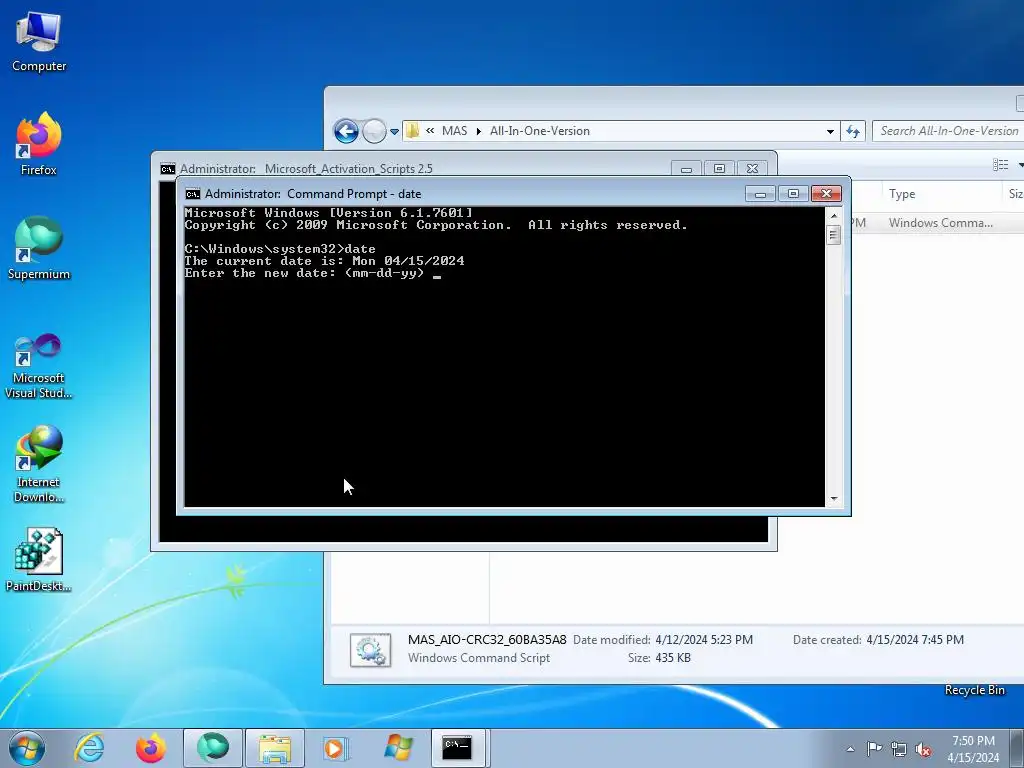Image resolution: width=1024 pixels, height=768 pixels.
Task: Open Internet Download Manager desktop shortcut
Action: click(39, 464)
